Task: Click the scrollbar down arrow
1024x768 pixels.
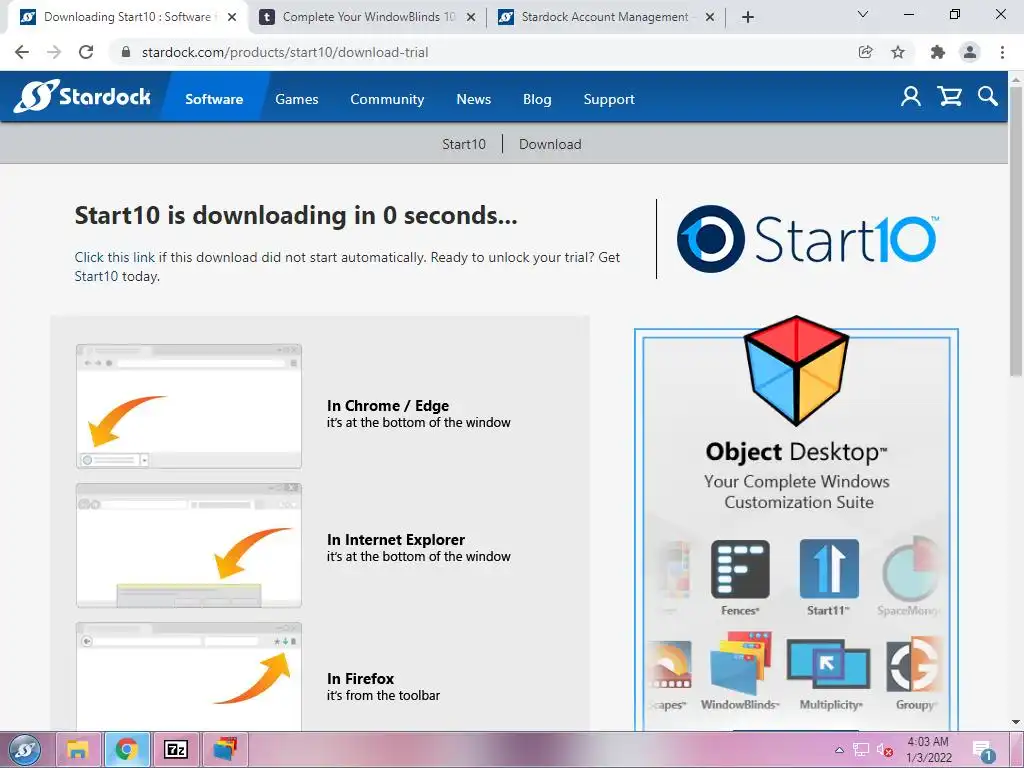Action: [x=1016, y=723]
